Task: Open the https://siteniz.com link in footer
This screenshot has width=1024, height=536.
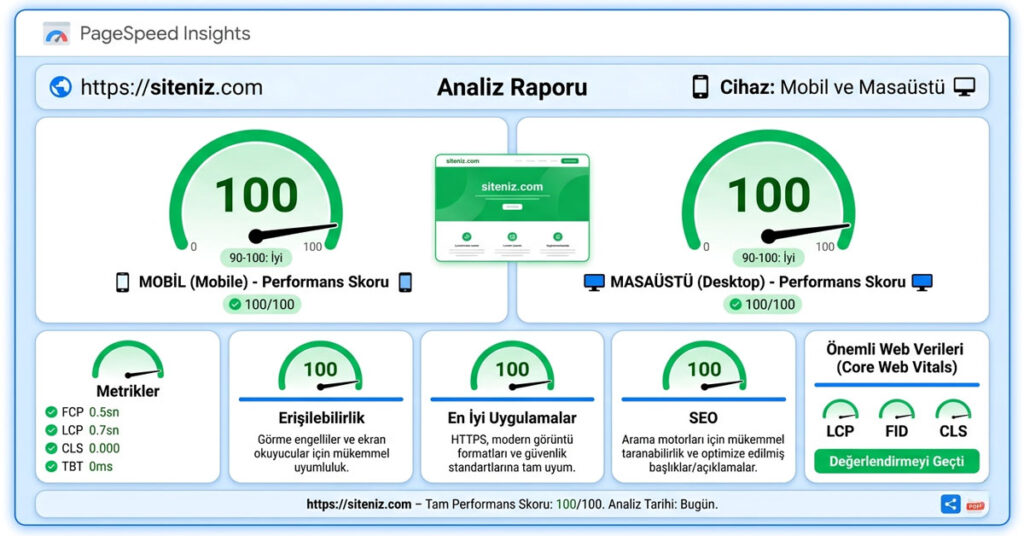Action: [359, 504]
